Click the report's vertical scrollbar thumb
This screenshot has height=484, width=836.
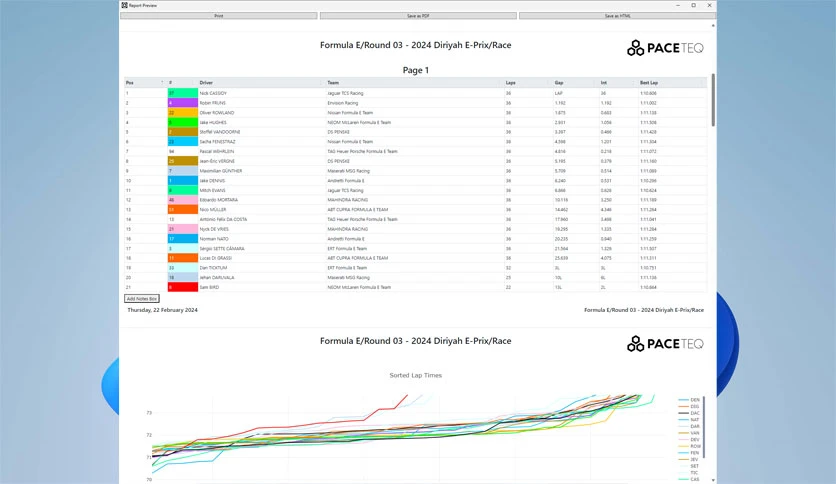[713, 100]
